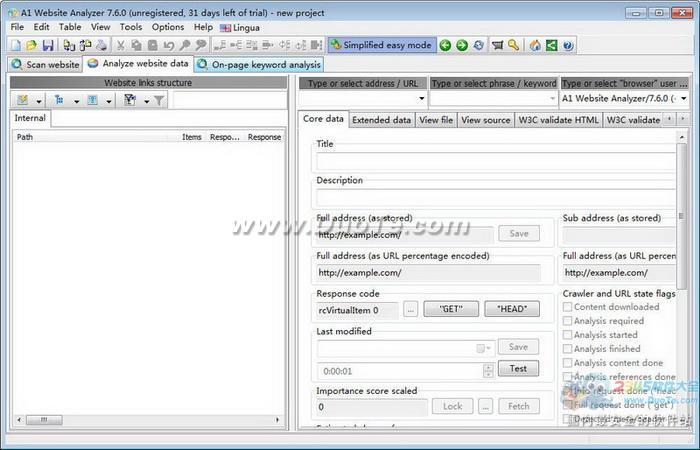Go back with green left arrow
This screenshot has height=450, width=700.
tap(445, 45)
